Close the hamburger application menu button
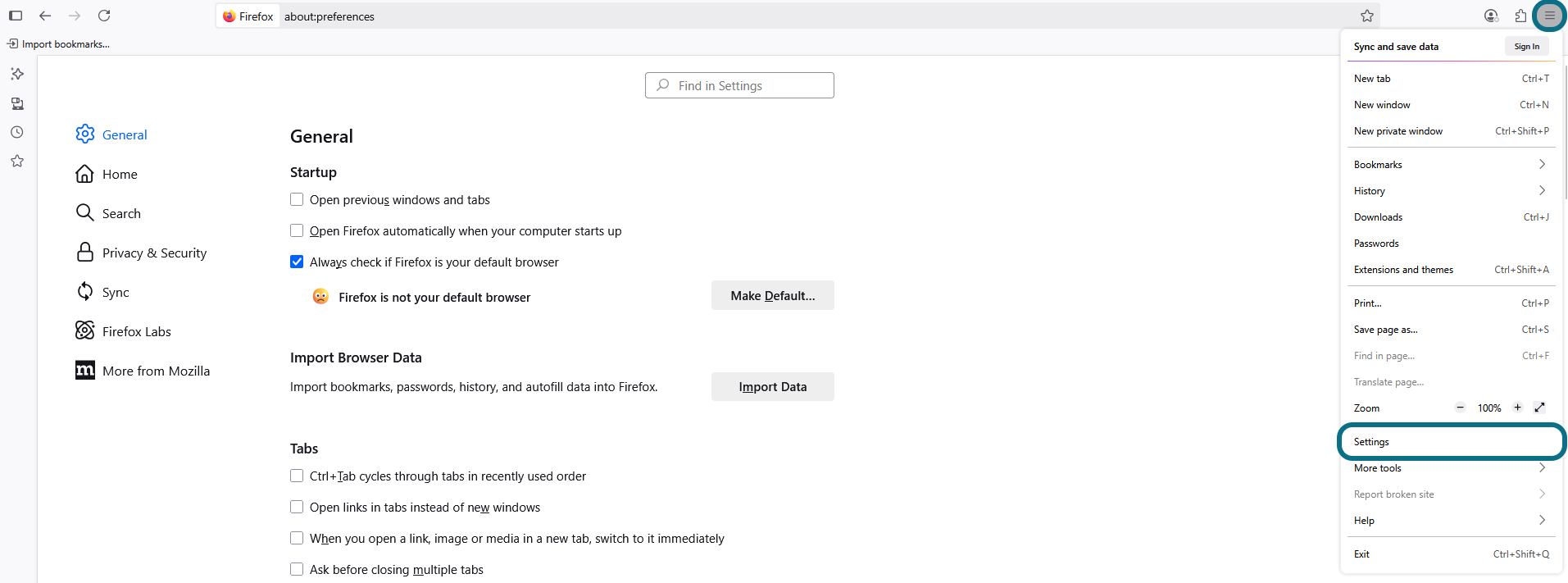Screen dimensions: 1568x583 1549,16
